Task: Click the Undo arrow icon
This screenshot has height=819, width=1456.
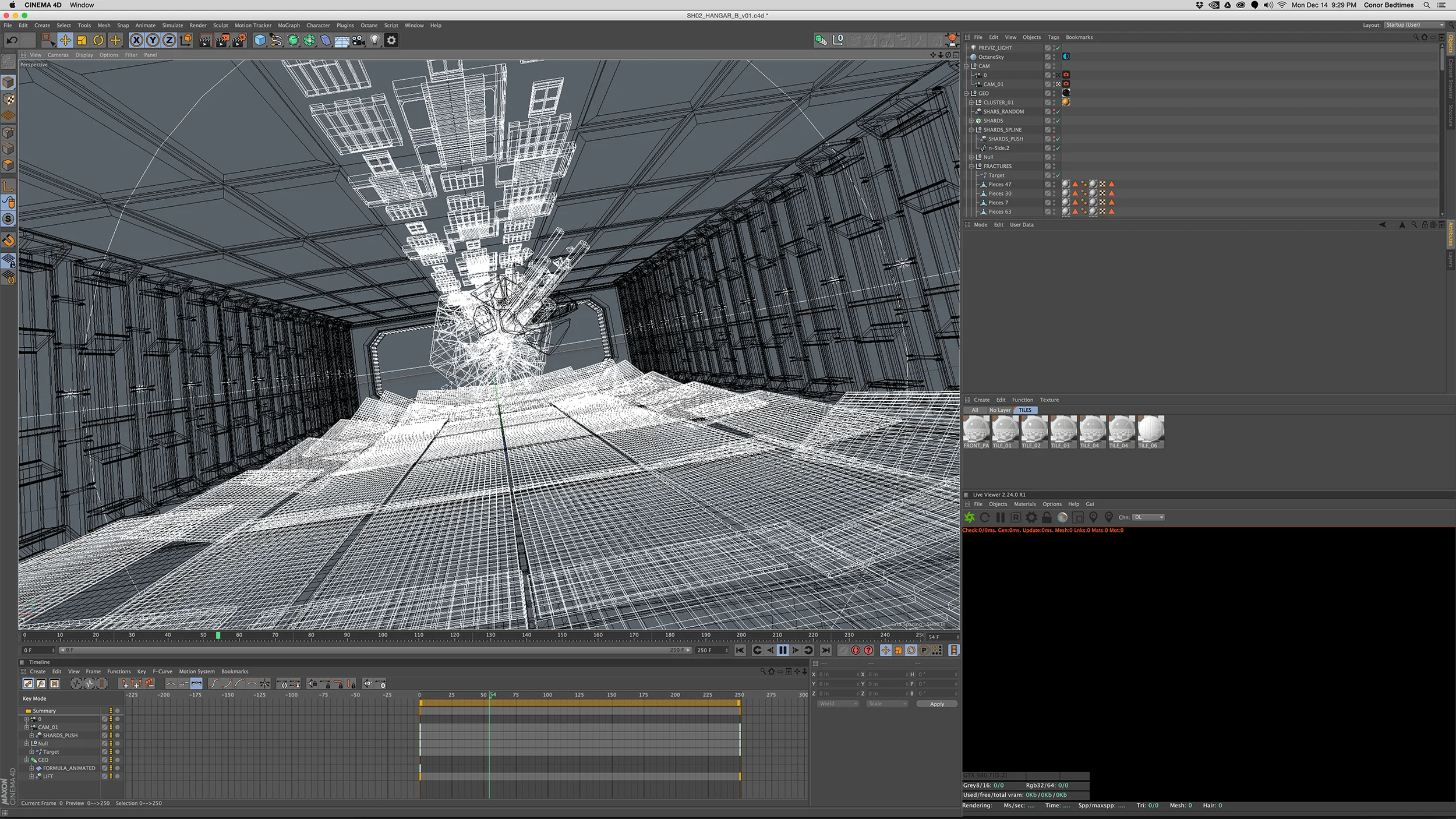Action: (x=12, y=40)
